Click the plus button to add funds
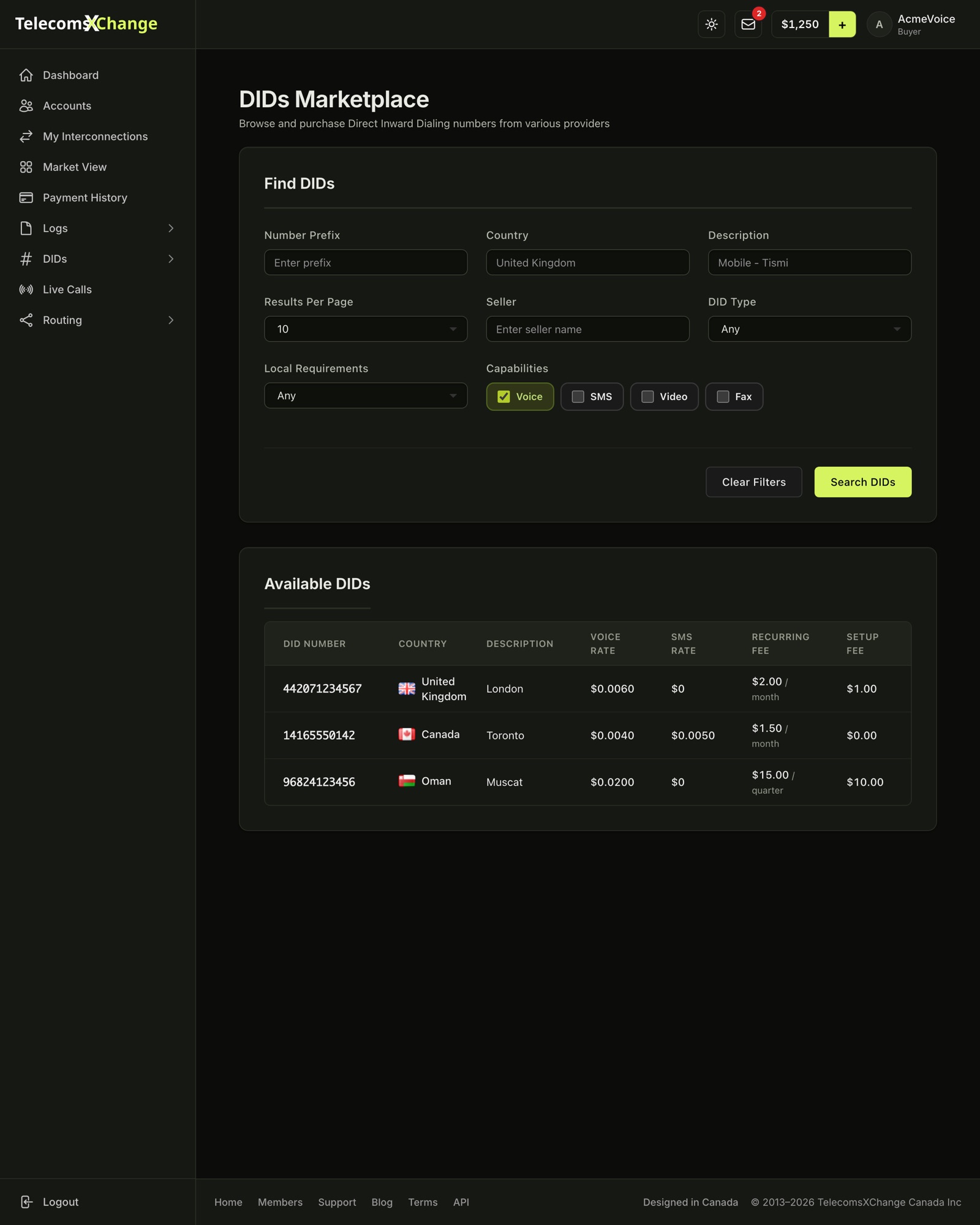The width and height of the screenshot is (980, 1225). 842,24
